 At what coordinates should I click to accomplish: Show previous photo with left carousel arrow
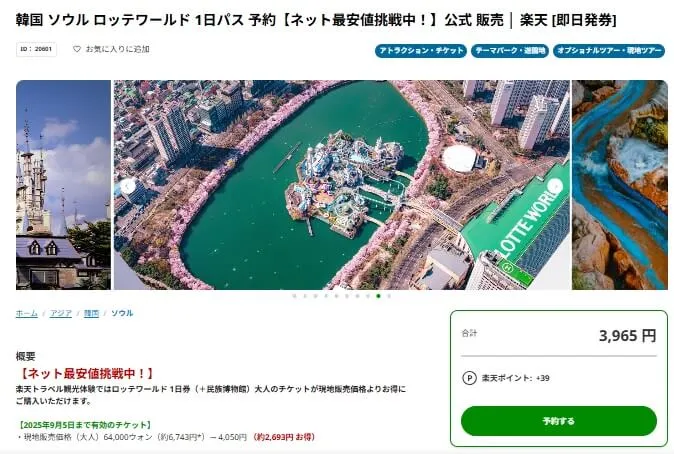pos(128,187)
